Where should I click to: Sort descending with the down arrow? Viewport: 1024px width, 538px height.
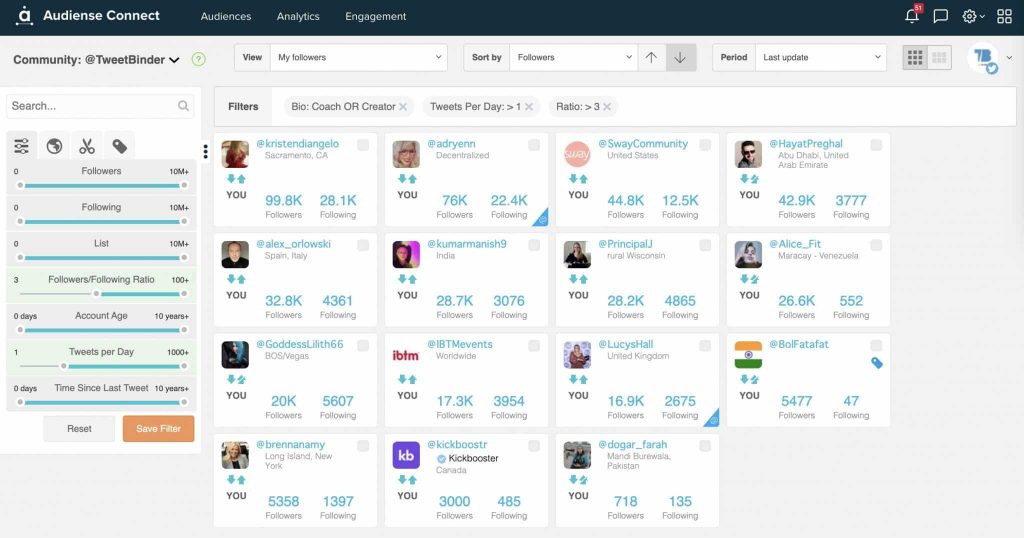pyautogui.click(x=680, y=57)
